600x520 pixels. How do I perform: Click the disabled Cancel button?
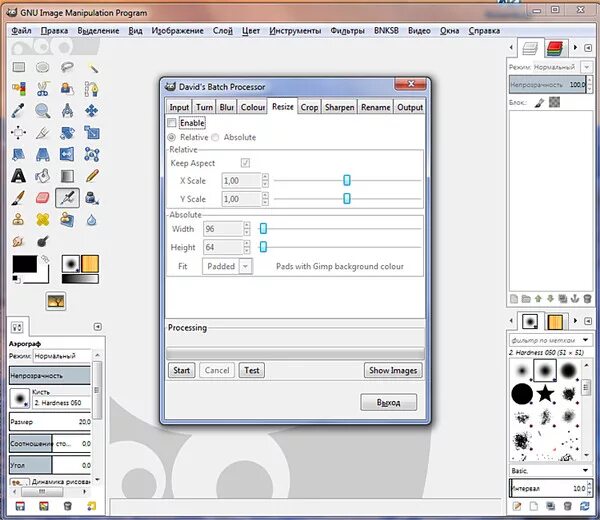point(217,370)
